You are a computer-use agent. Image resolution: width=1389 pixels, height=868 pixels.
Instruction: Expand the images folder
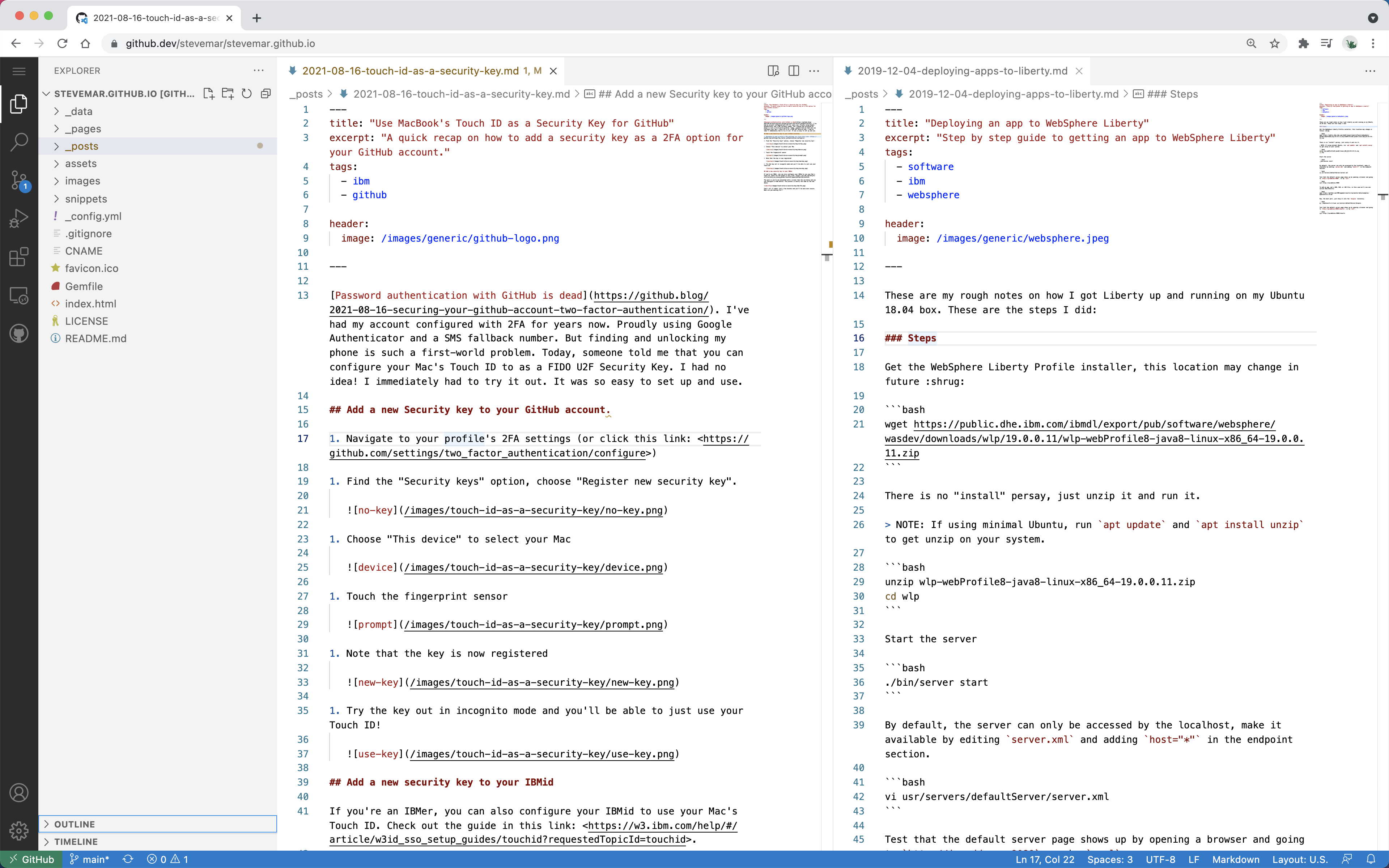(157, 181)
